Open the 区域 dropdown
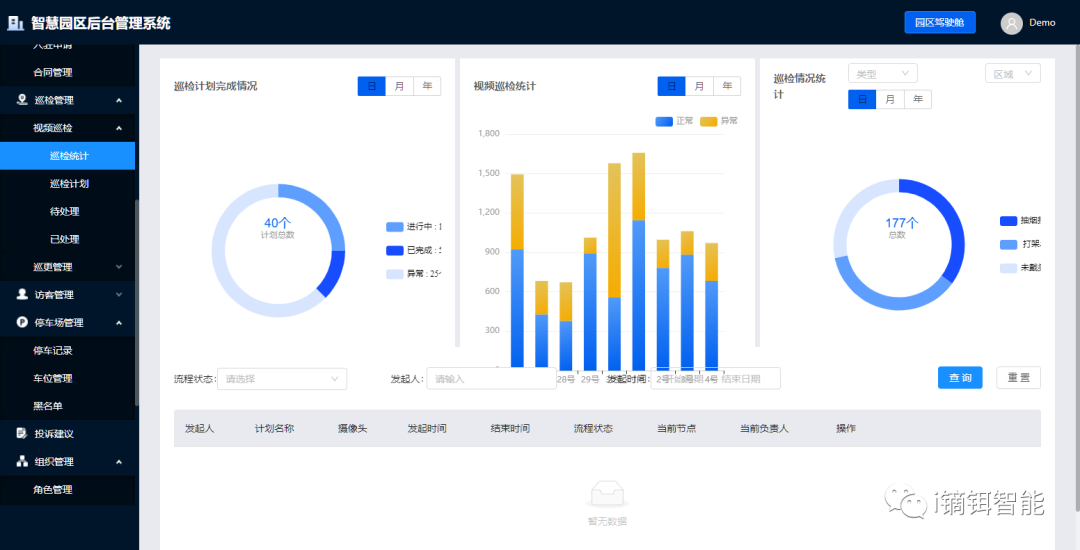This screenshot has width=1080, height=550. tap(1012, 74)
